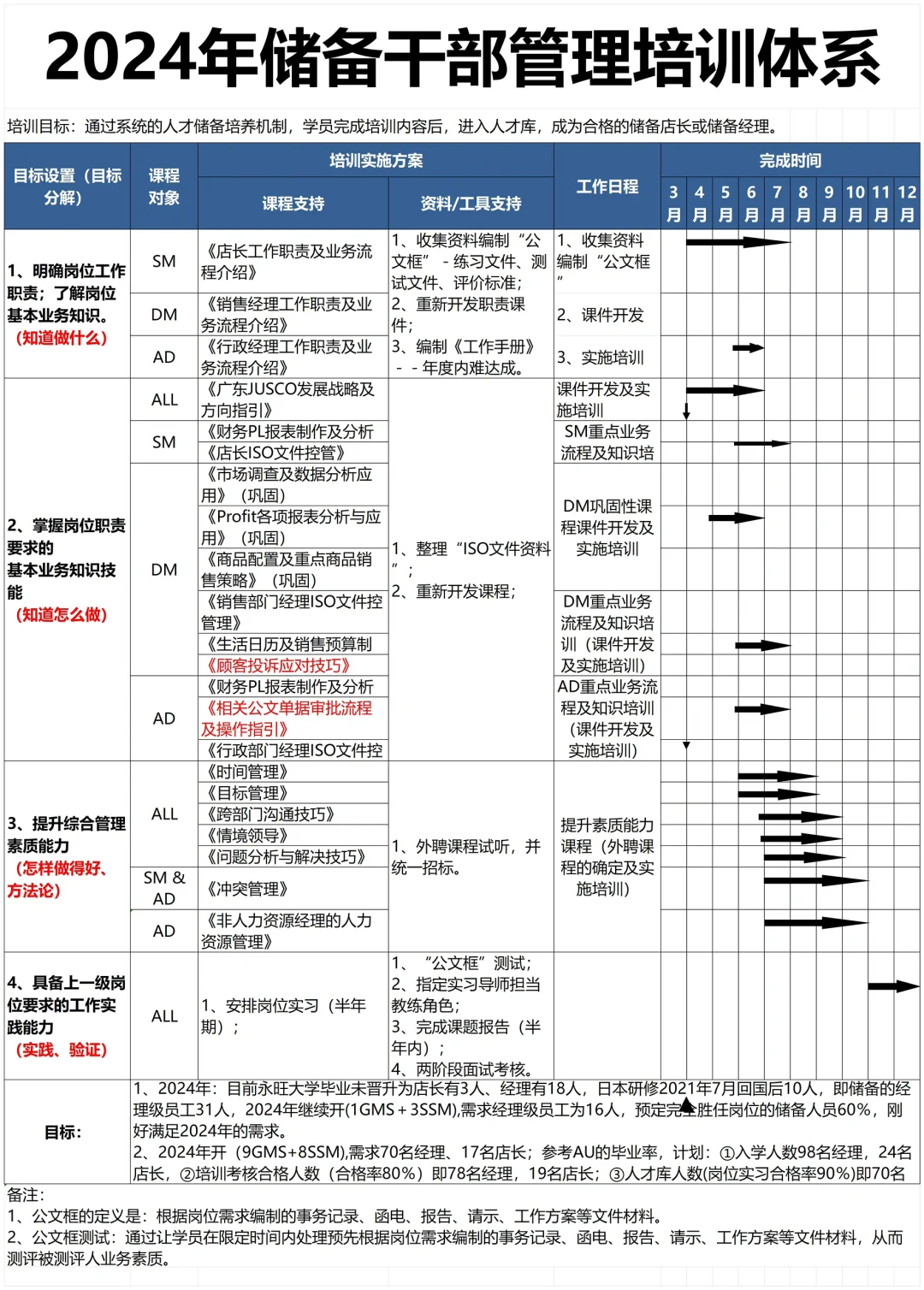Click course 《商品配置及重点商品销售策略》

click(x=293, y=570)
